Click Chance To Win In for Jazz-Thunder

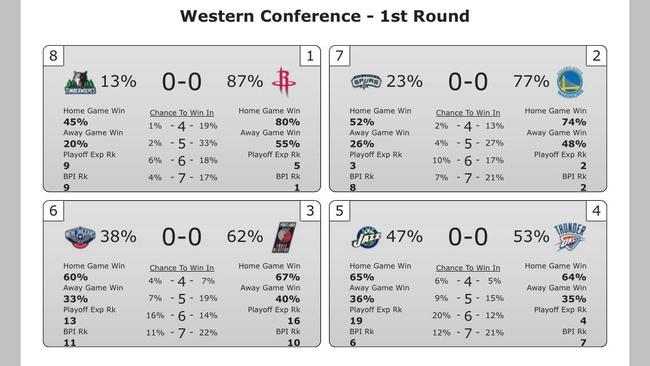tap(468, 268)
